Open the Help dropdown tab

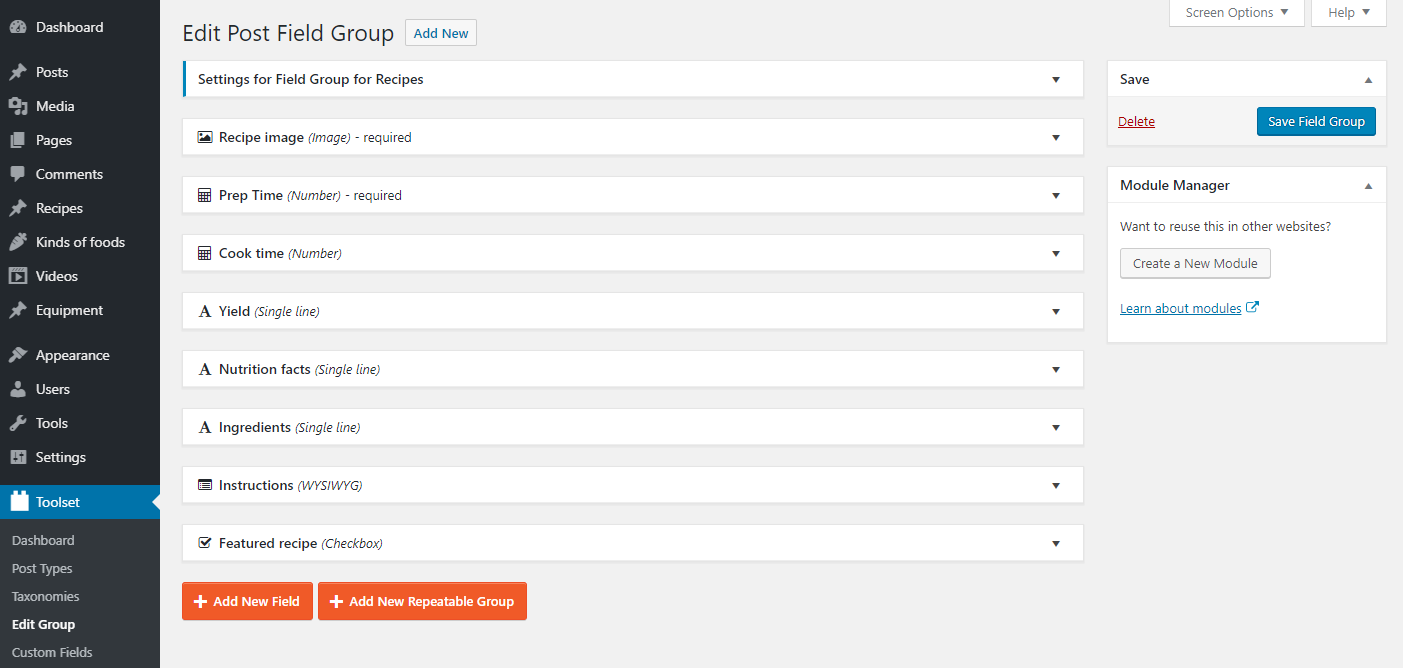1350,13
